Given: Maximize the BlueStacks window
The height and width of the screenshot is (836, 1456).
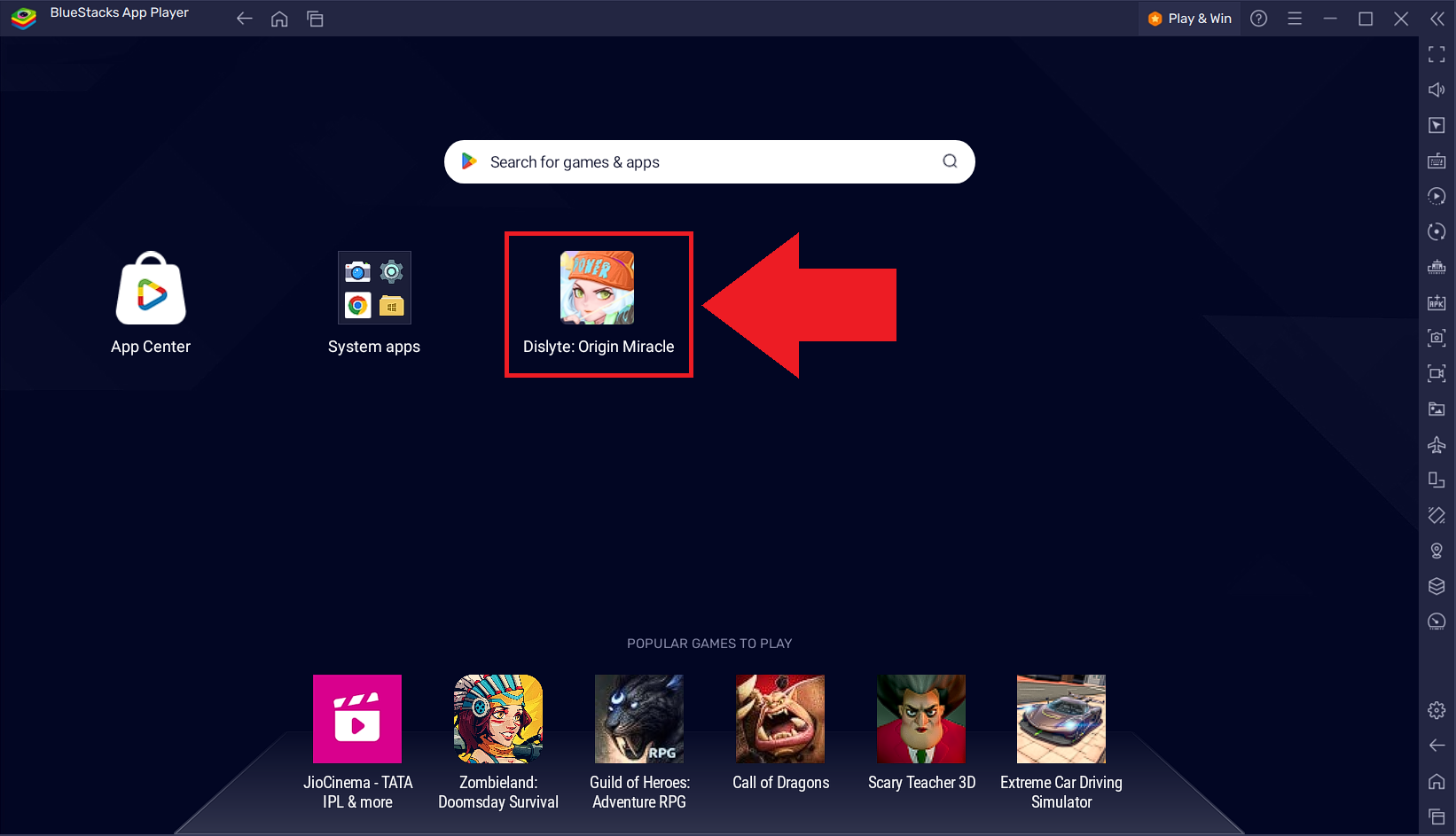Looking at the screenshot, I should click(1366, 19).
